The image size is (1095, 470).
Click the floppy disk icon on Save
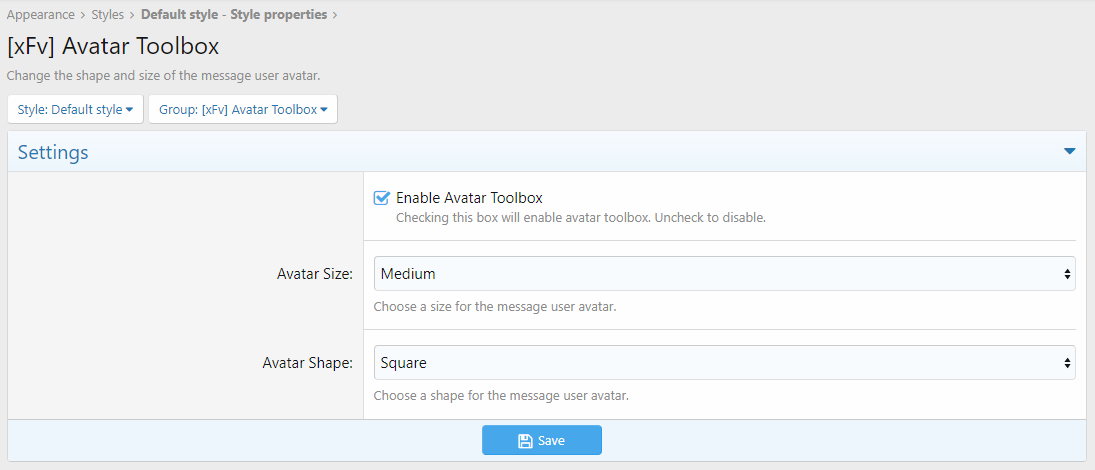[x=524, y=441]
